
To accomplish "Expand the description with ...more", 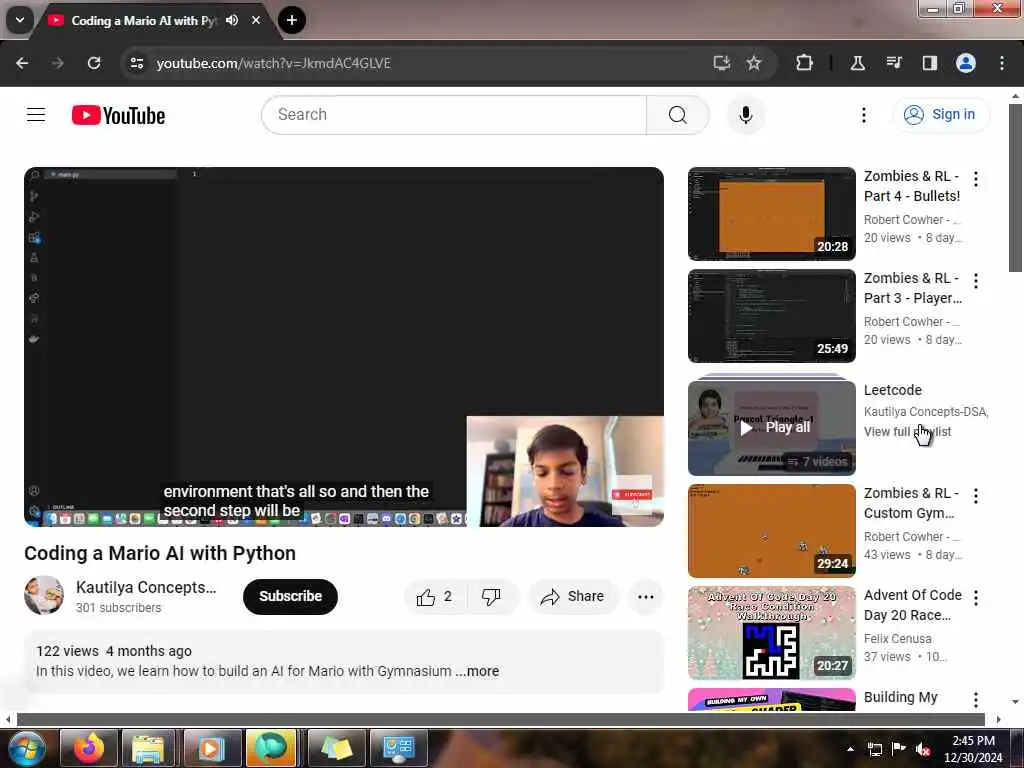I will (477, 671).
